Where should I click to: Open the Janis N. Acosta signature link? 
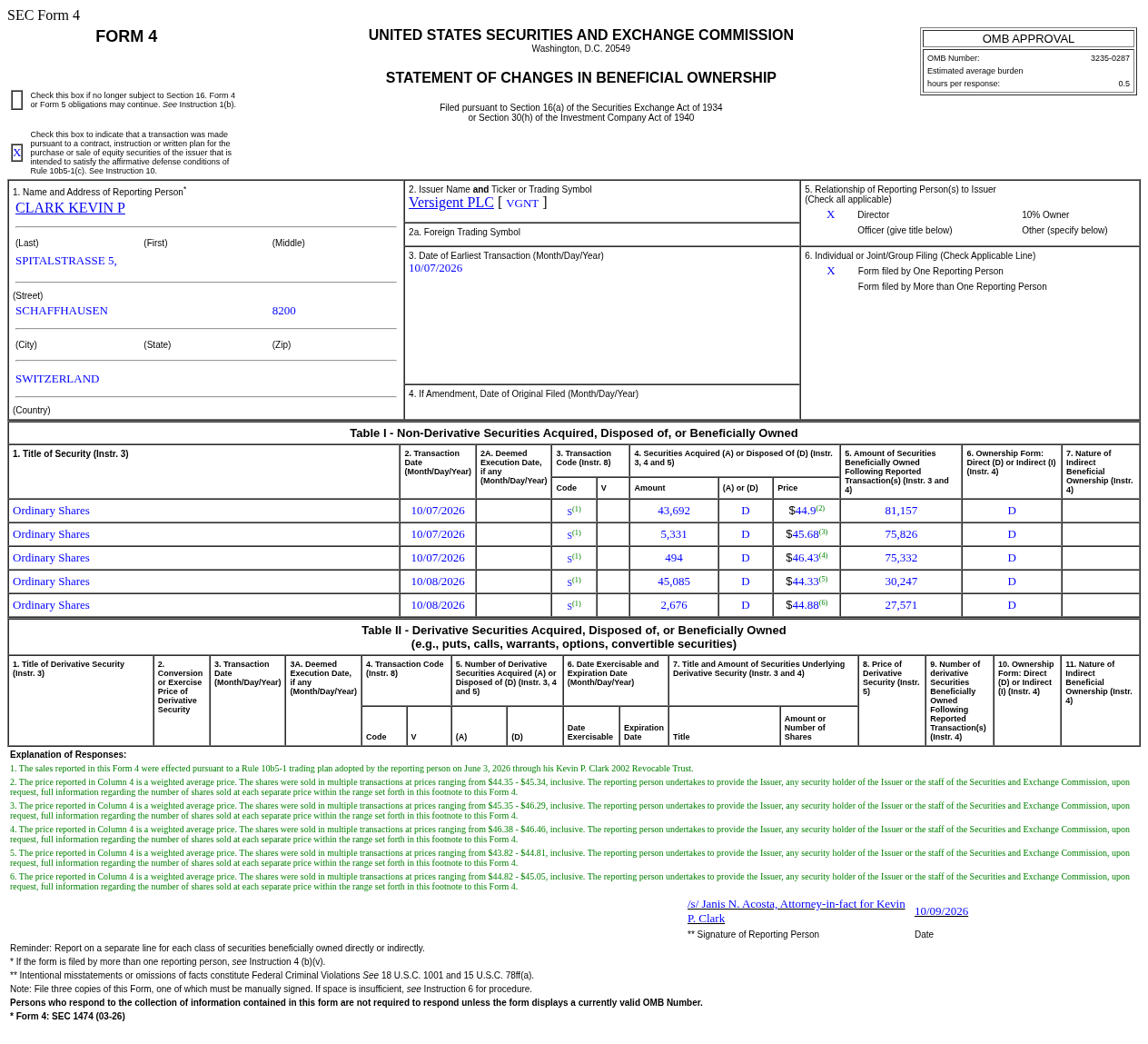(797, 911)
